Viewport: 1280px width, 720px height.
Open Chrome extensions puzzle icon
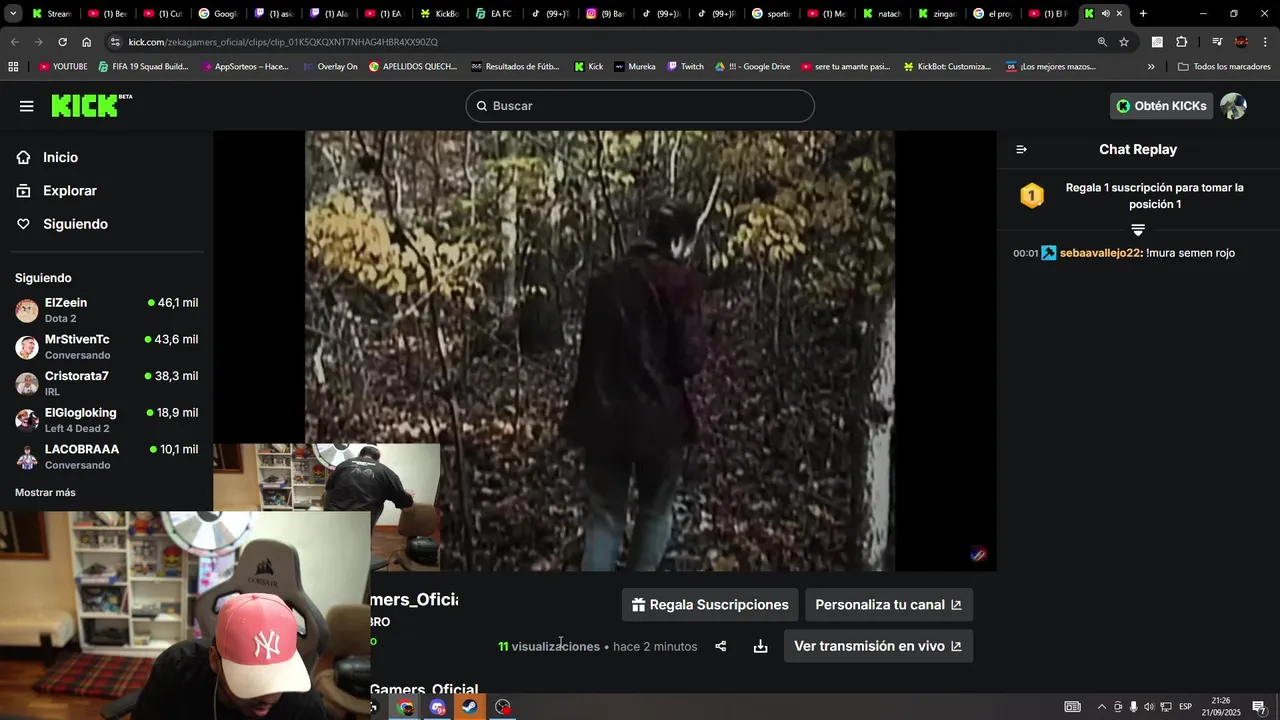click(x=1181, y=42)
